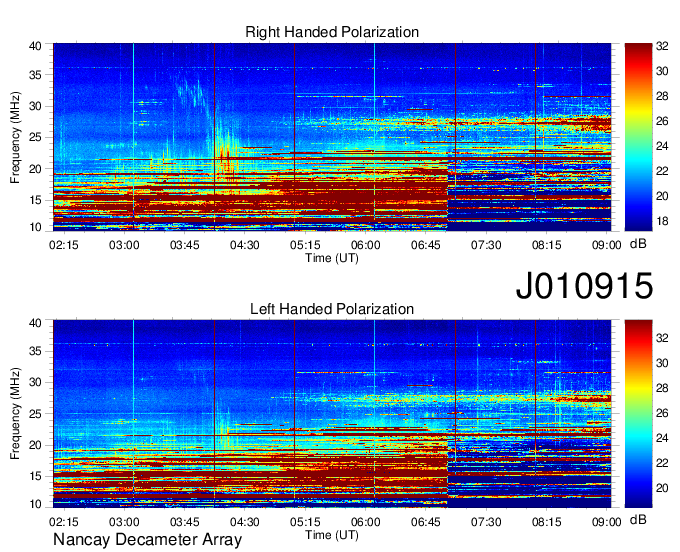This screenshot has height=552, width=680.
Task: Click the 30 MHz tick of Left Handed plot
Action: [35, 382]
